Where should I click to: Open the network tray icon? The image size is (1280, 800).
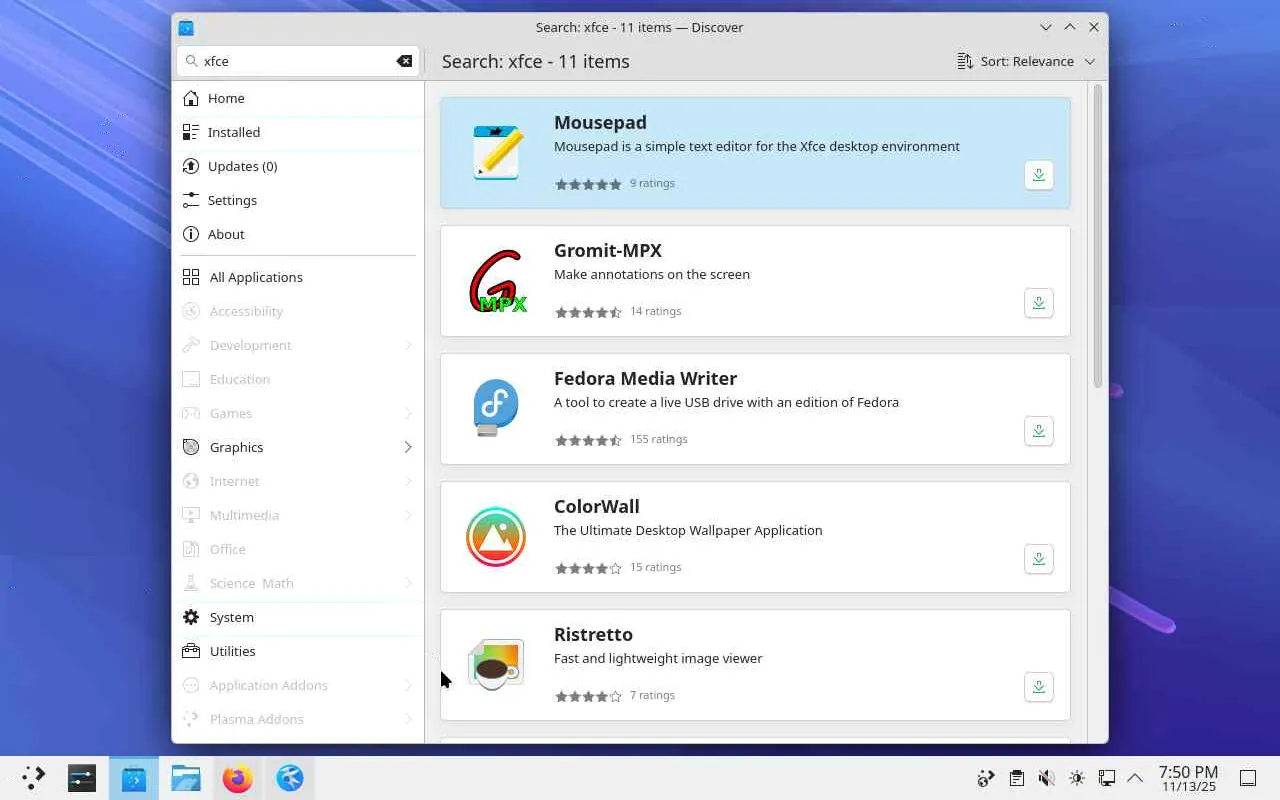1106,778
